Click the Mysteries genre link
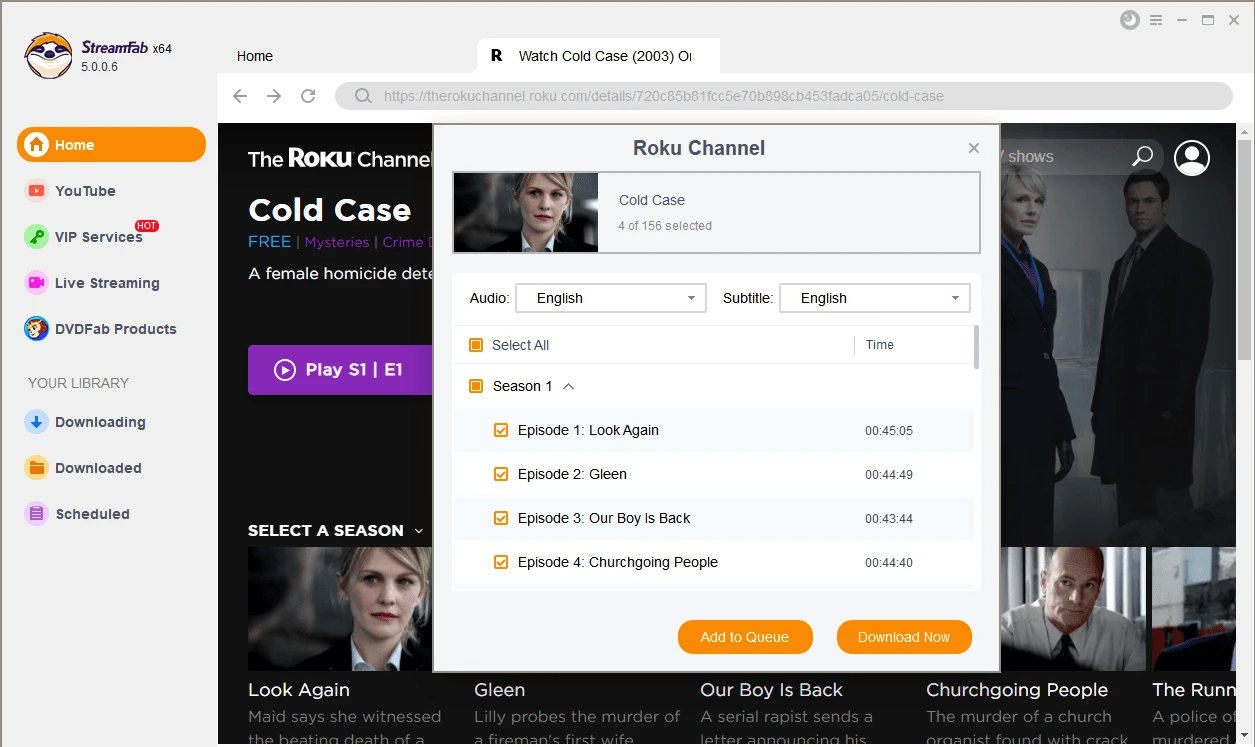The width and height of the screenshot is (1255, 747). click(x=337, y=242)
